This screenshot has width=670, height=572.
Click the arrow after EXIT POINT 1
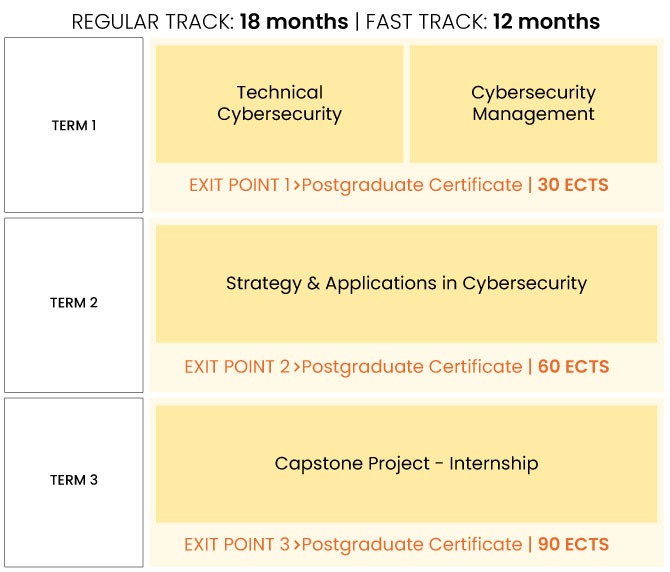pyautogui.click(x=297, y=185)
